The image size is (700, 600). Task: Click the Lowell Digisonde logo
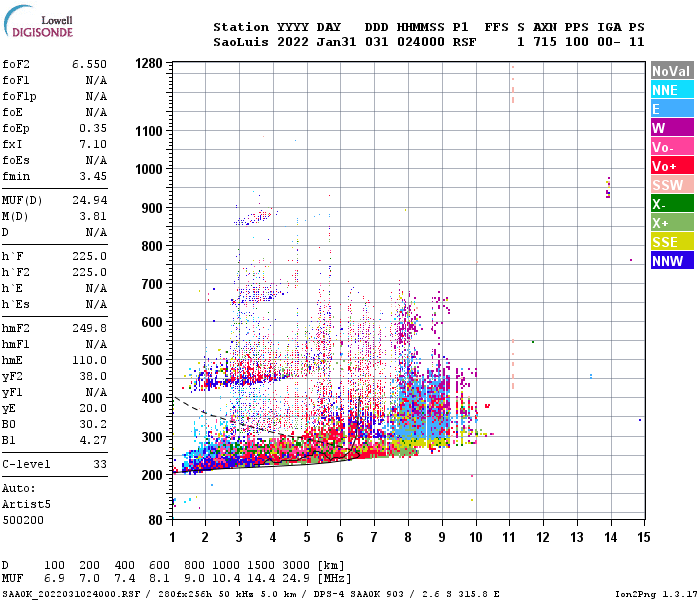(38, 21)
